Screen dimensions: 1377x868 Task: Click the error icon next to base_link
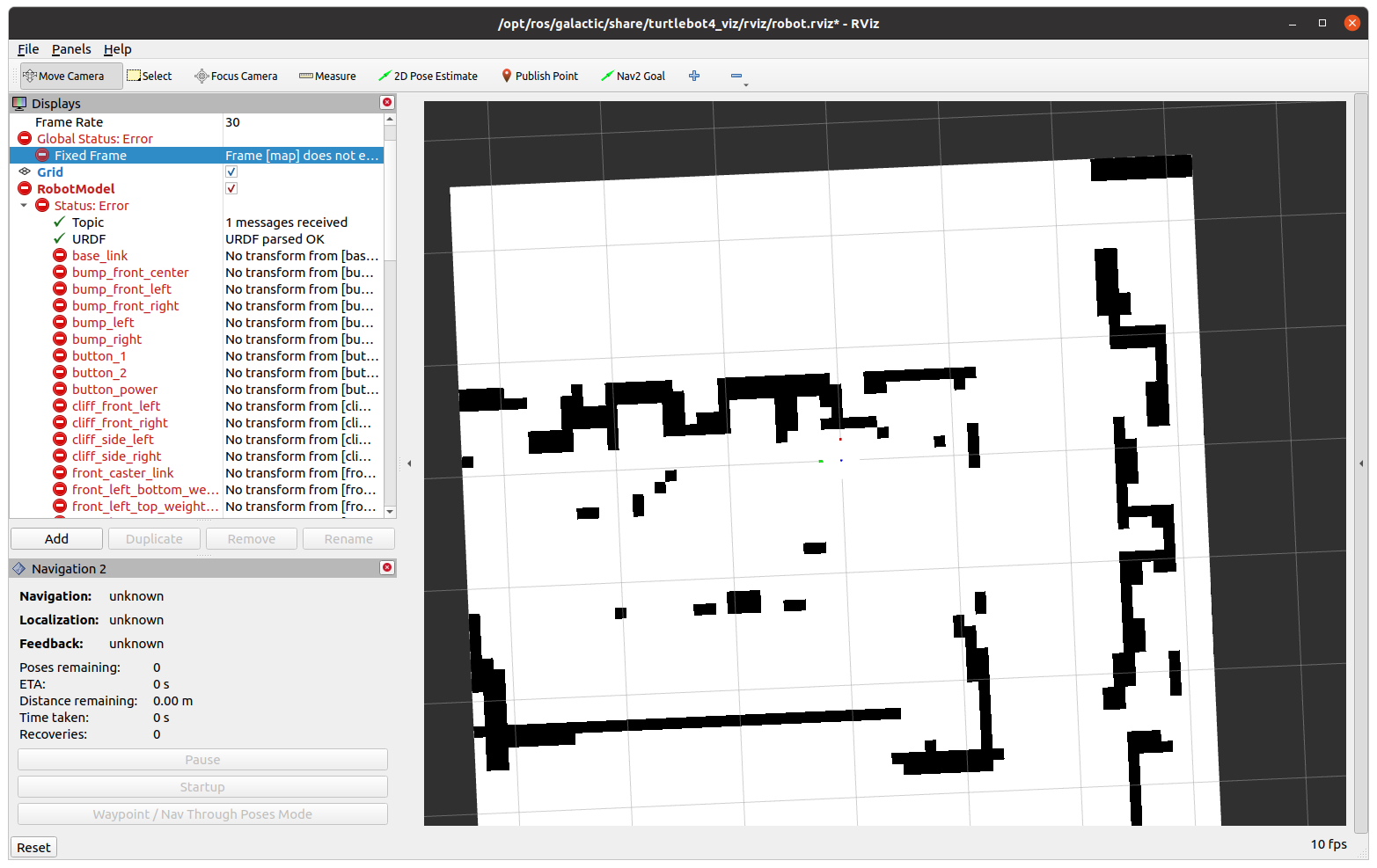(60, 255)
